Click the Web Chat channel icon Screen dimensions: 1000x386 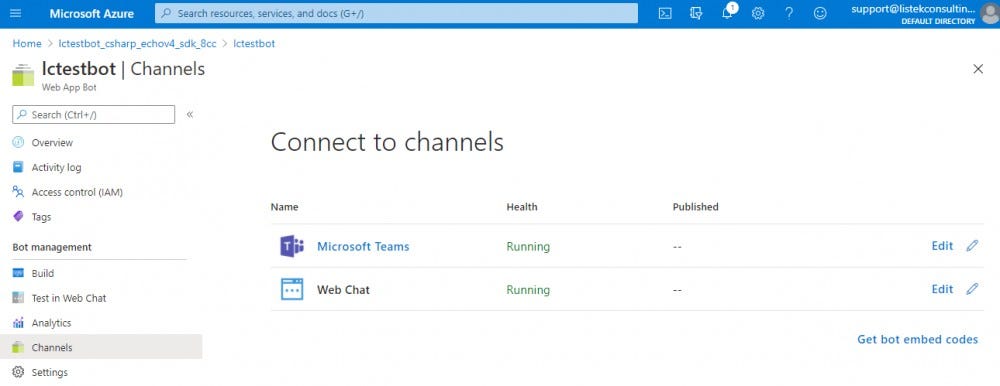click(292, 290)
